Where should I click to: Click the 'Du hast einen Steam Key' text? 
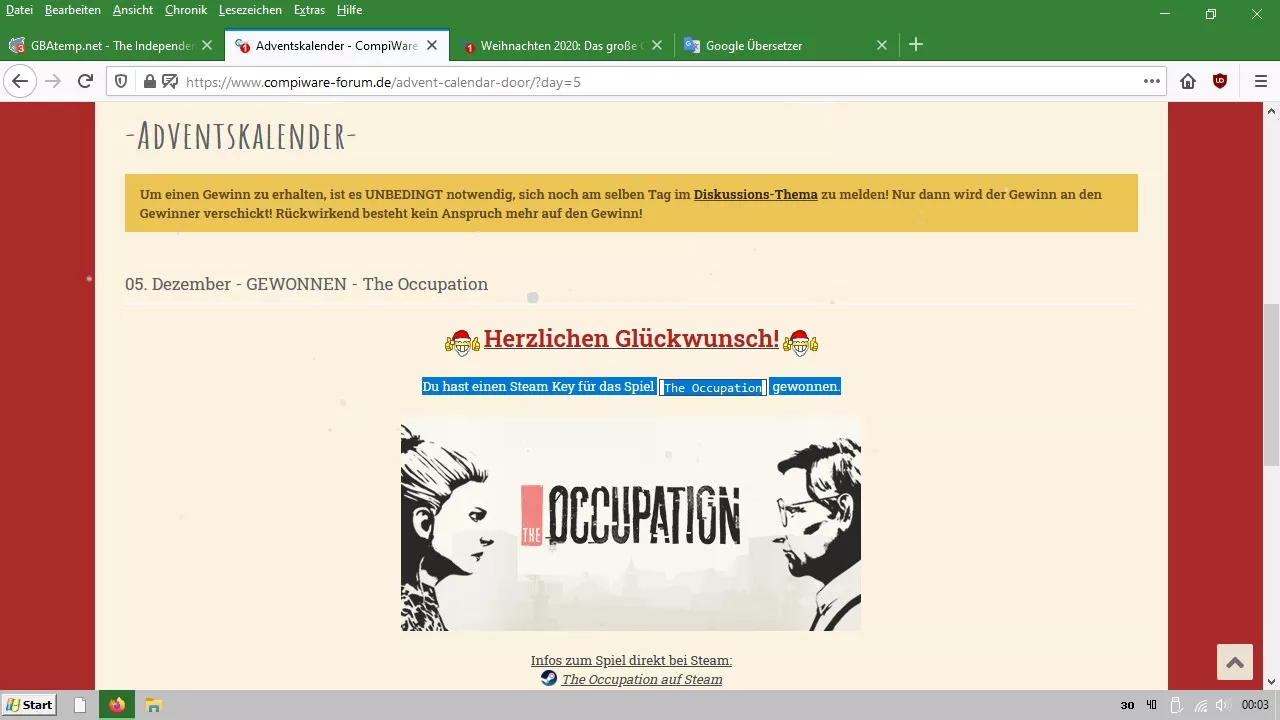pos(538,386)
